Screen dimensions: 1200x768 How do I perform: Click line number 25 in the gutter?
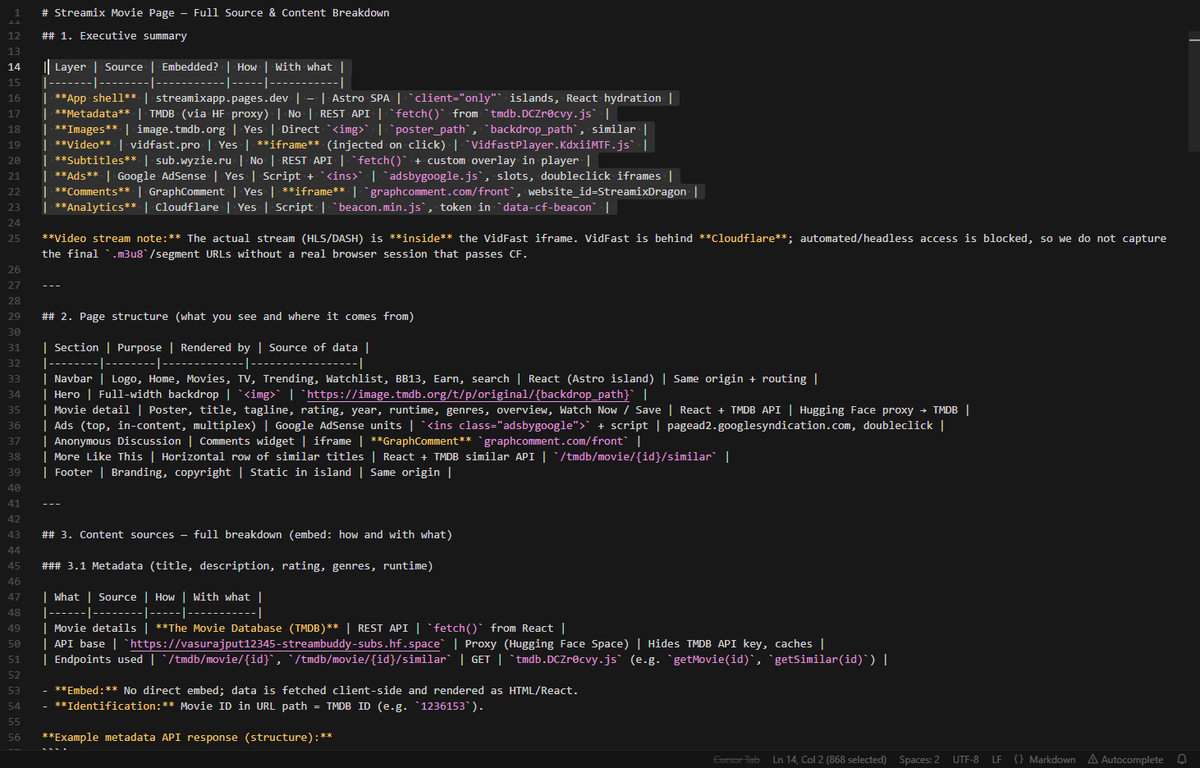pyautogui.click(x=15, y=238)
